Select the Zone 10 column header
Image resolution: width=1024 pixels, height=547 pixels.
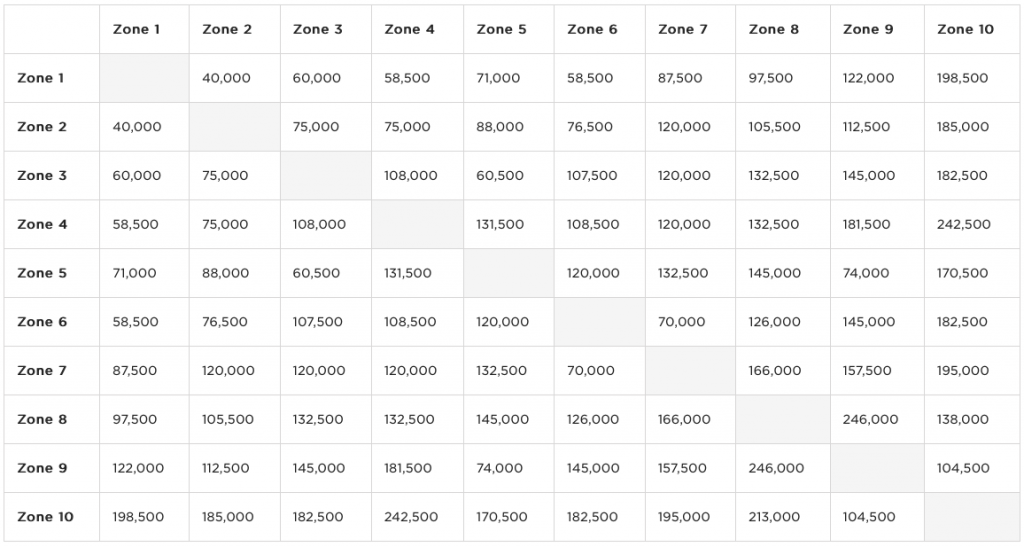pos(965,29)
